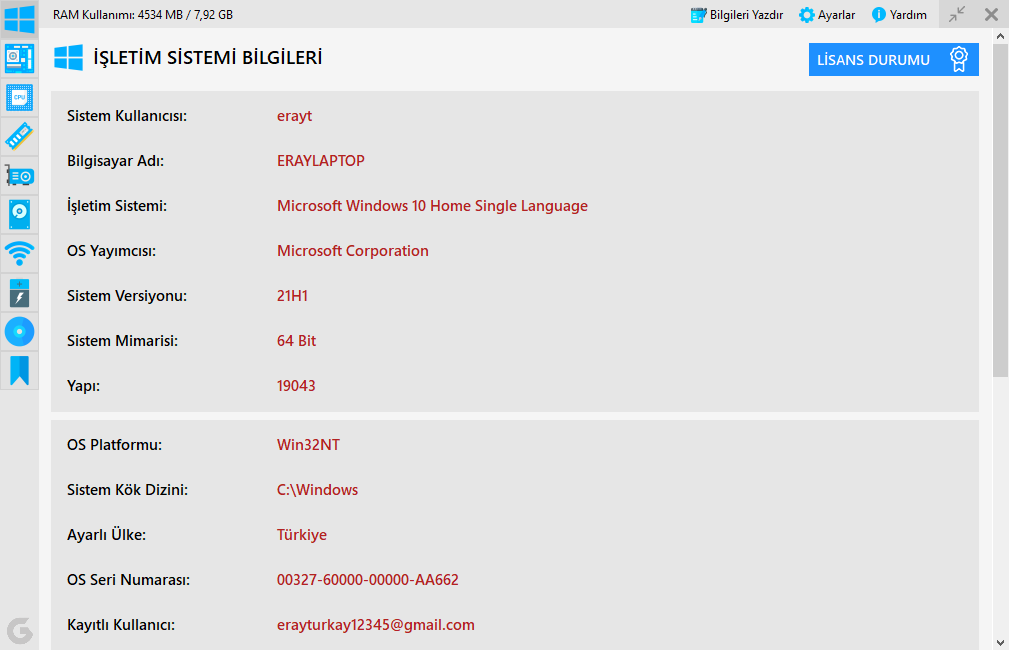Click the scrollbar down arrow
This screenshot has height=650, width=1009.
pyautogui.click(x=1000, y=642)
